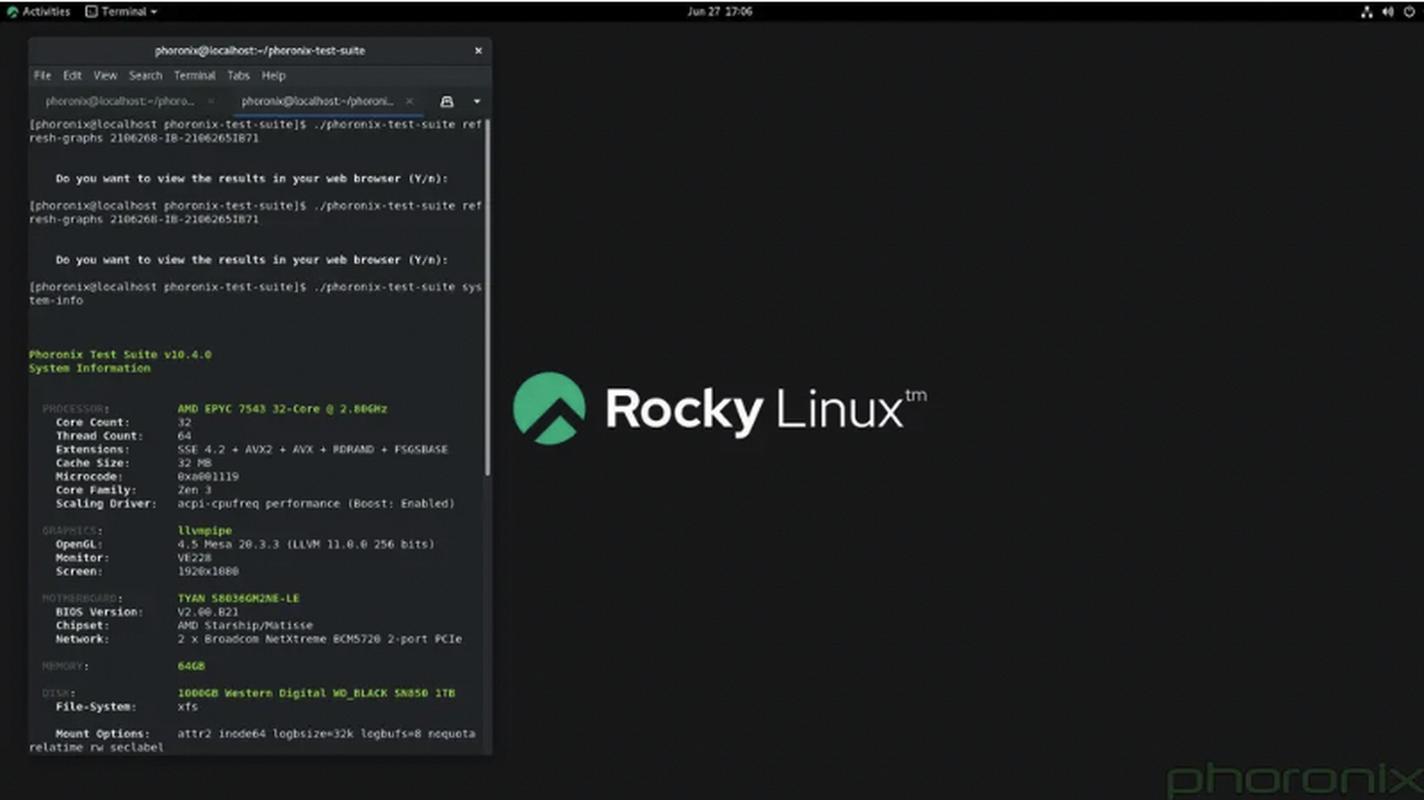This screenshot has width=1424, height=800.
Task: Click '1000GB Western Digital WD_BLACK SN850 1TB'
Action: tap(316, 692)
